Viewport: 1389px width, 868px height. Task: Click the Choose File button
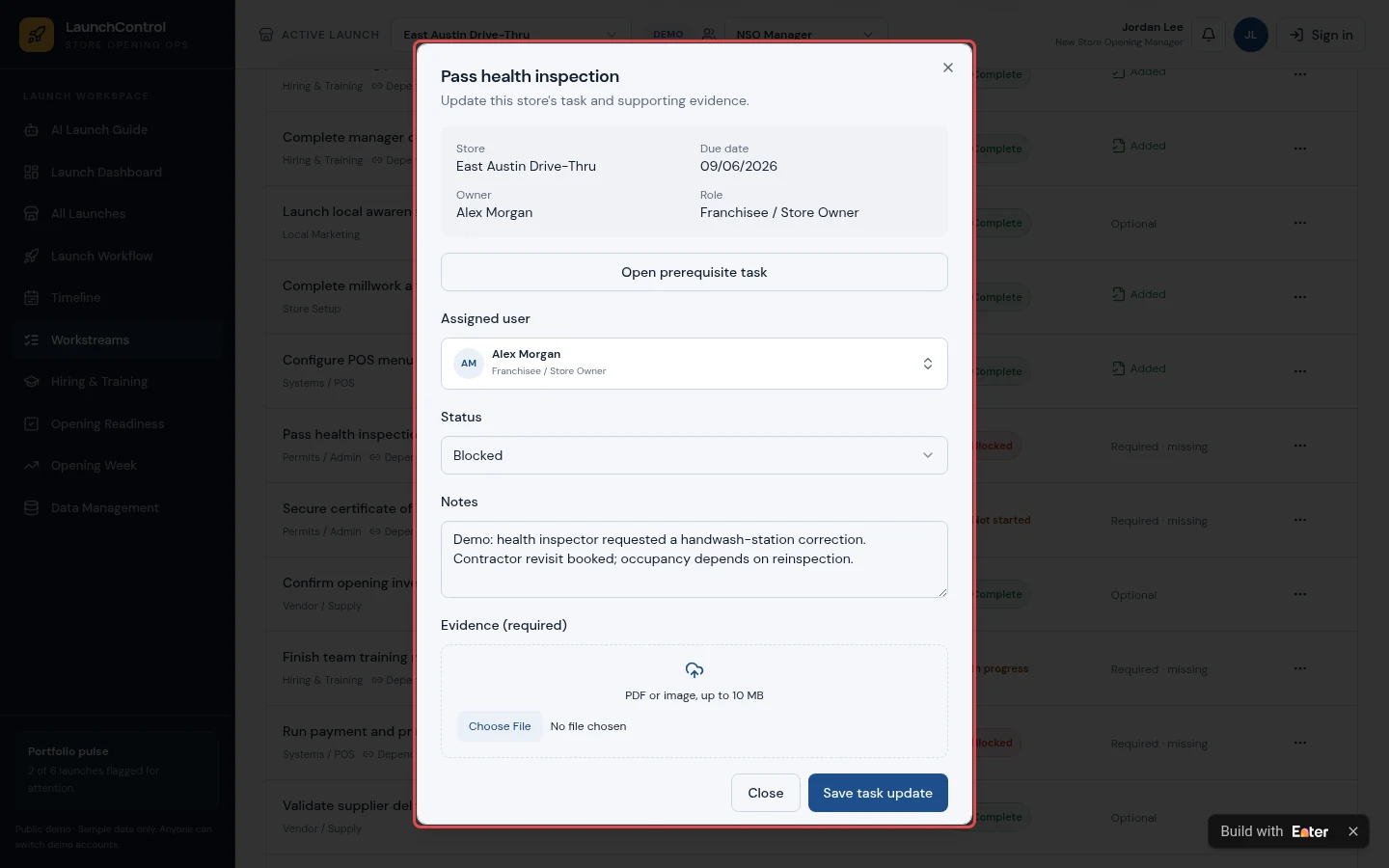click(x=500, y=726)
